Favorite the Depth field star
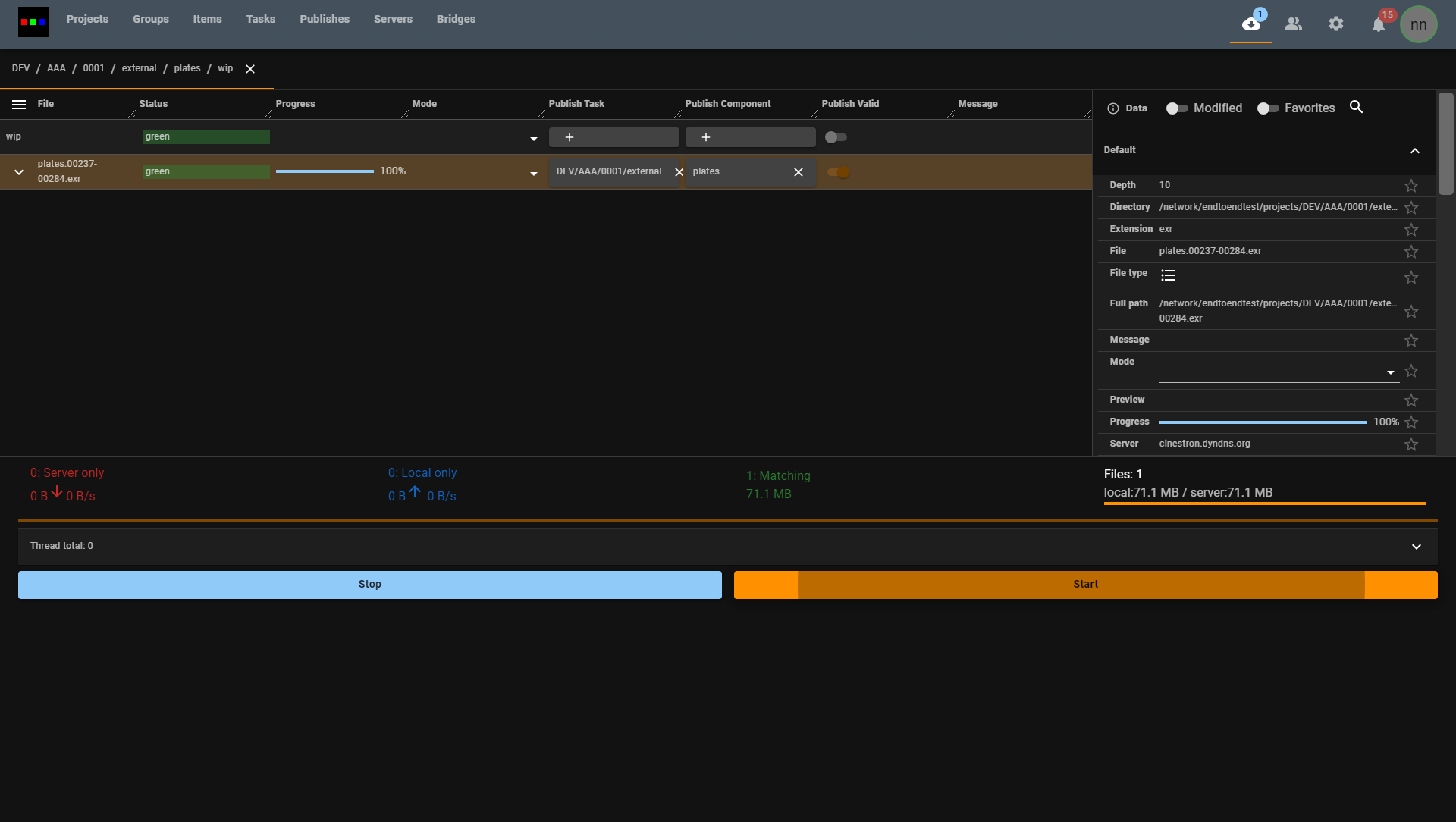 (x=1410, y=186)
